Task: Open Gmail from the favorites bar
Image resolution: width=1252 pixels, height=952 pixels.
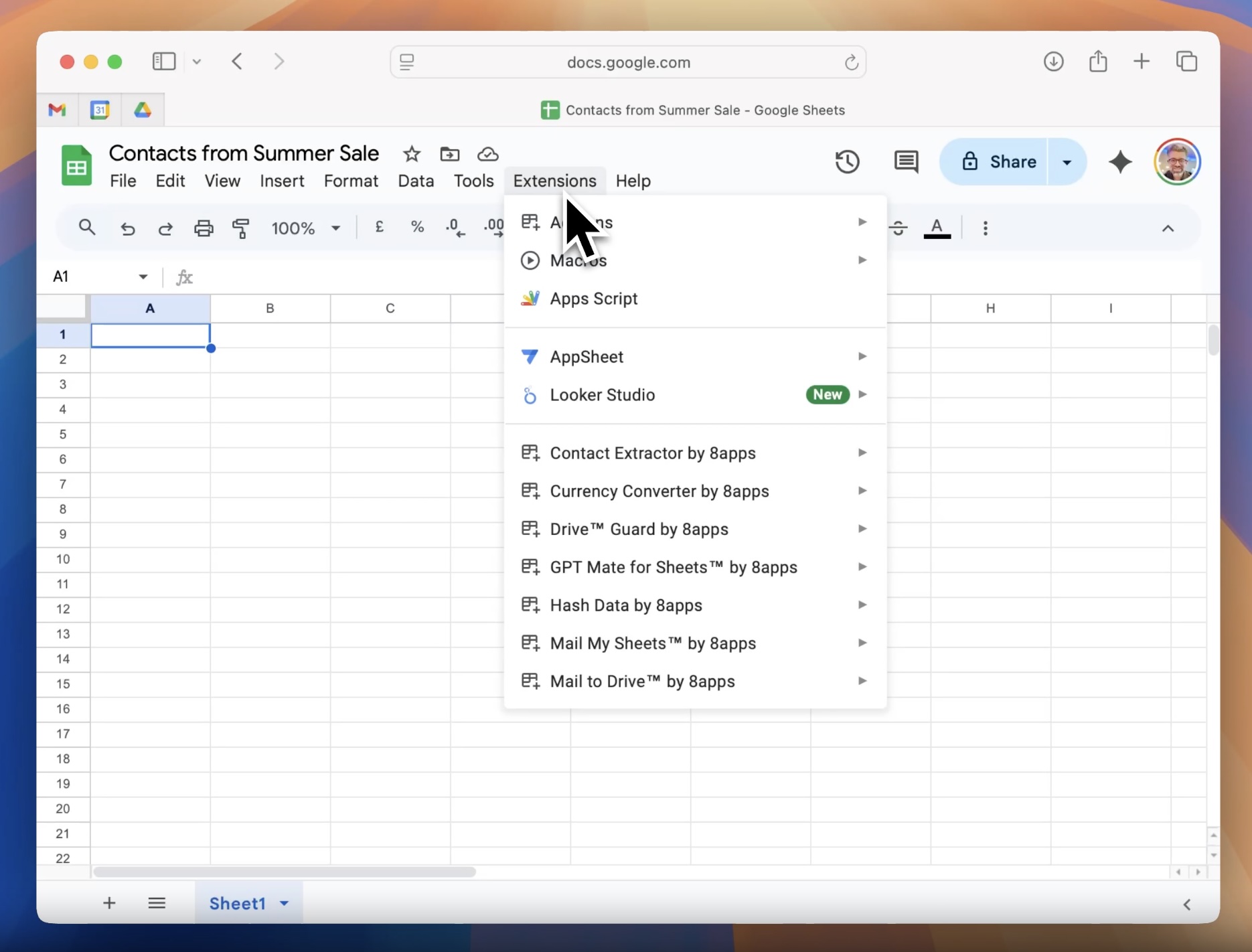Action: 56,109
